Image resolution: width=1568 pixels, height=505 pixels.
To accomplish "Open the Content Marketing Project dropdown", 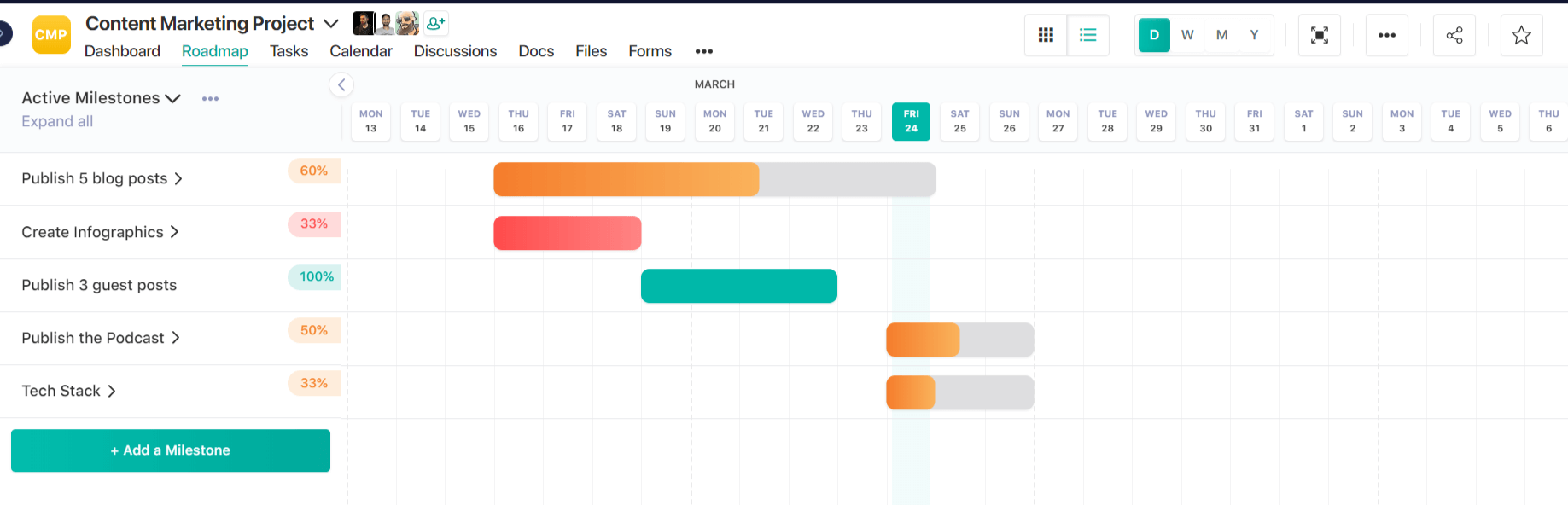I will click(x=331, y=23).
